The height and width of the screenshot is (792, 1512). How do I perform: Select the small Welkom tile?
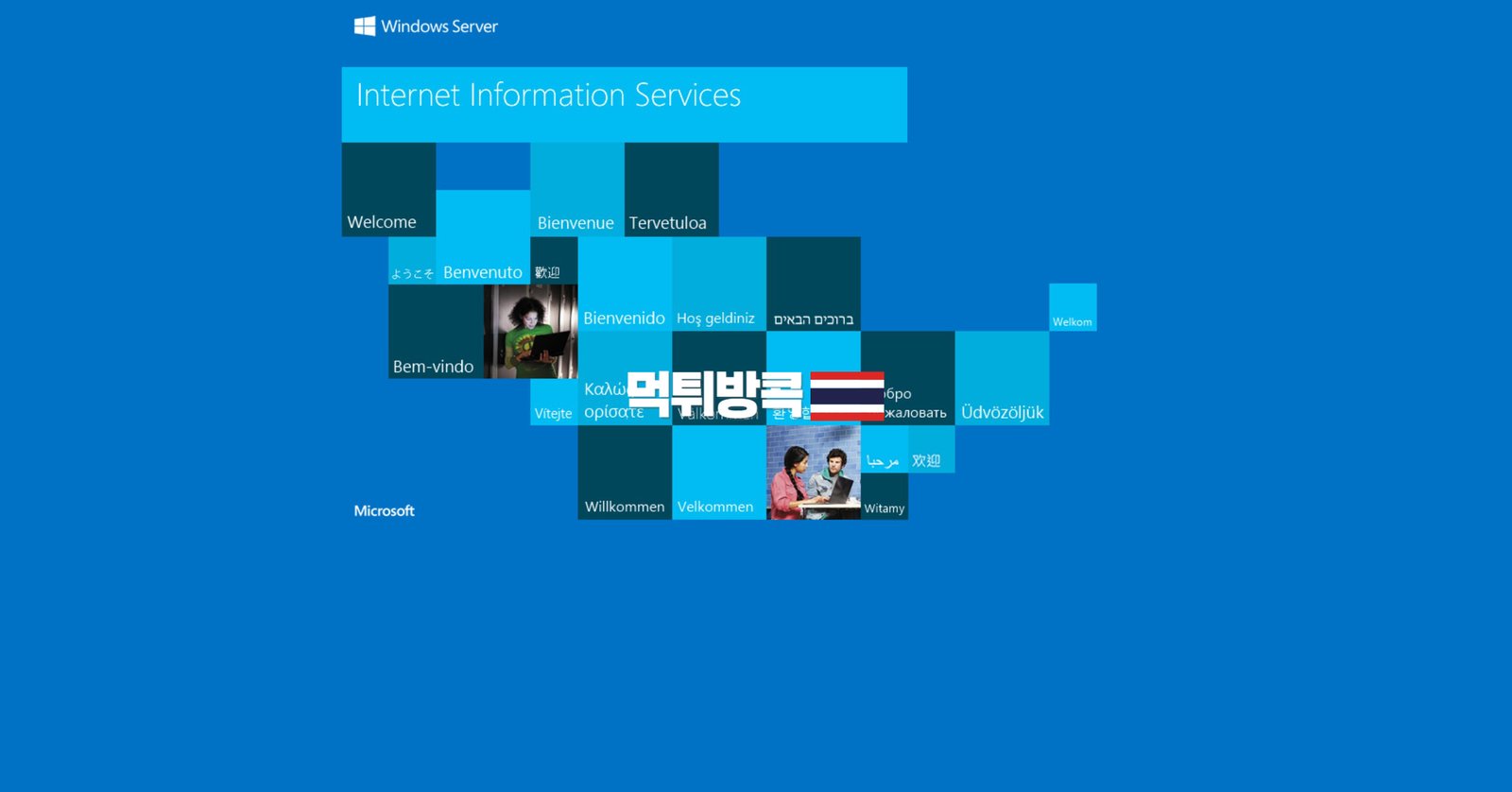1073,307
